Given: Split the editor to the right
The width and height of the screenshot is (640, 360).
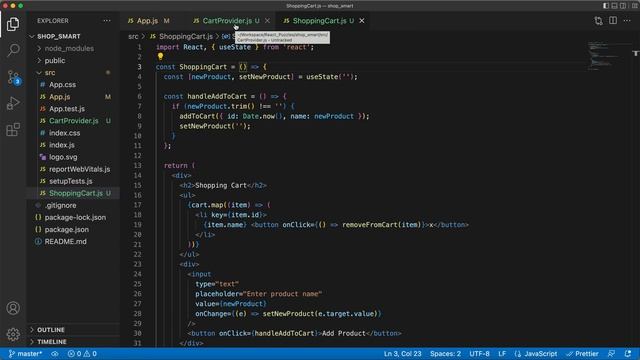Looking at the screenshot, I should [613, 20].
